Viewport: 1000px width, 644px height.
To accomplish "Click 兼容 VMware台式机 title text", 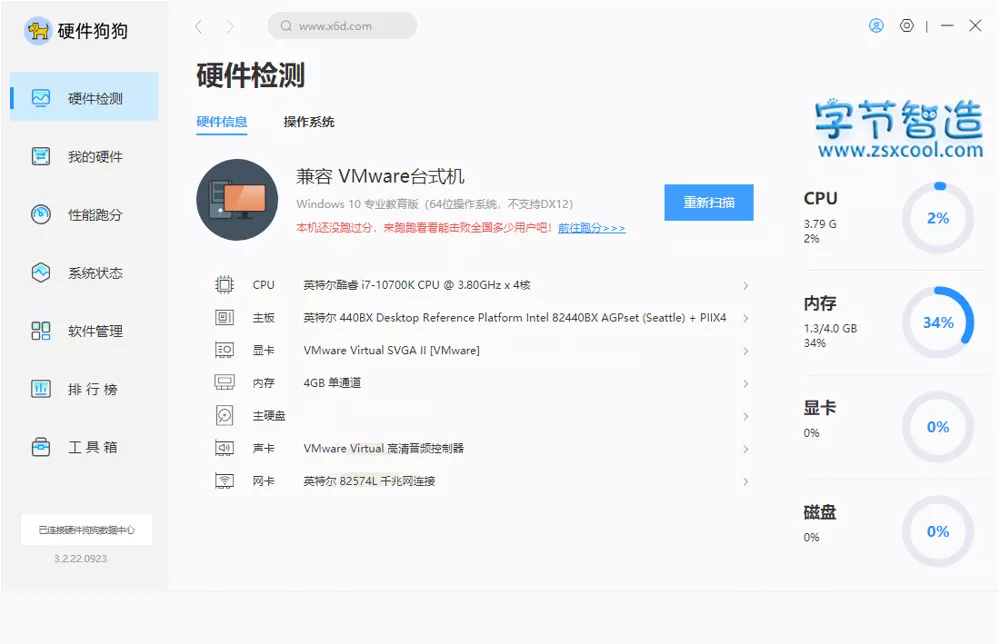I will [x=380, y=177].
